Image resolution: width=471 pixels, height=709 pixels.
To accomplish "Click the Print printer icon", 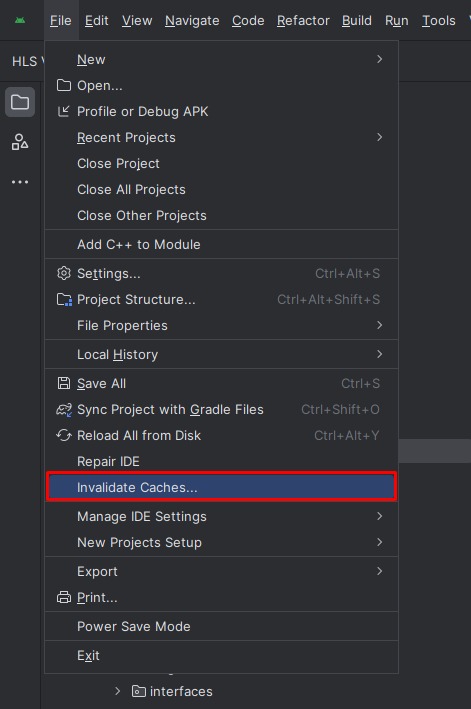I will point(64,597).
